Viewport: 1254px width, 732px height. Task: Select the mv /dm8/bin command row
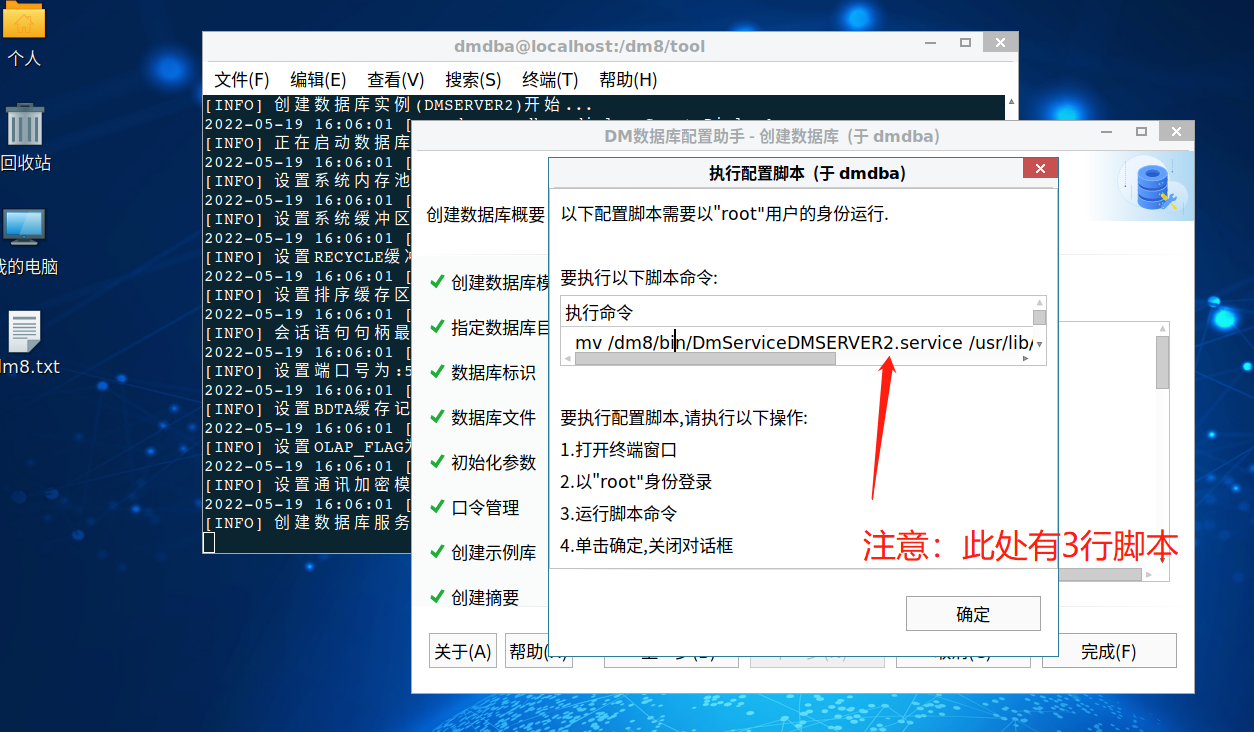(x=797, y=342)
